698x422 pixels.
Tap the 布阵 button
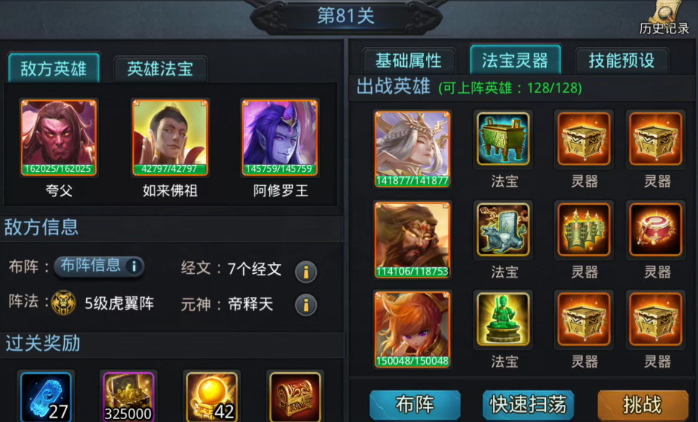coord(415,405)
